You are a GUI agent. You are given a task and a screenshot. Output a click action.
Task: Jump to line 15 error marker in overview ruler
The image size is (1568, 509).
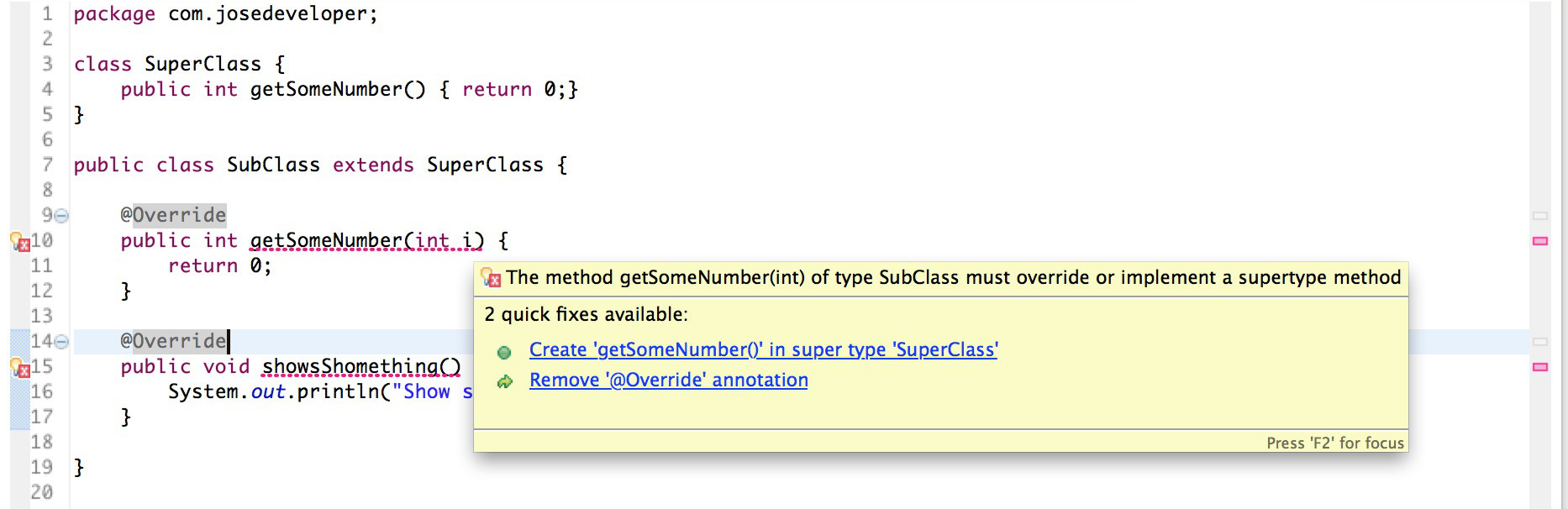click(x=1540, y=367)
